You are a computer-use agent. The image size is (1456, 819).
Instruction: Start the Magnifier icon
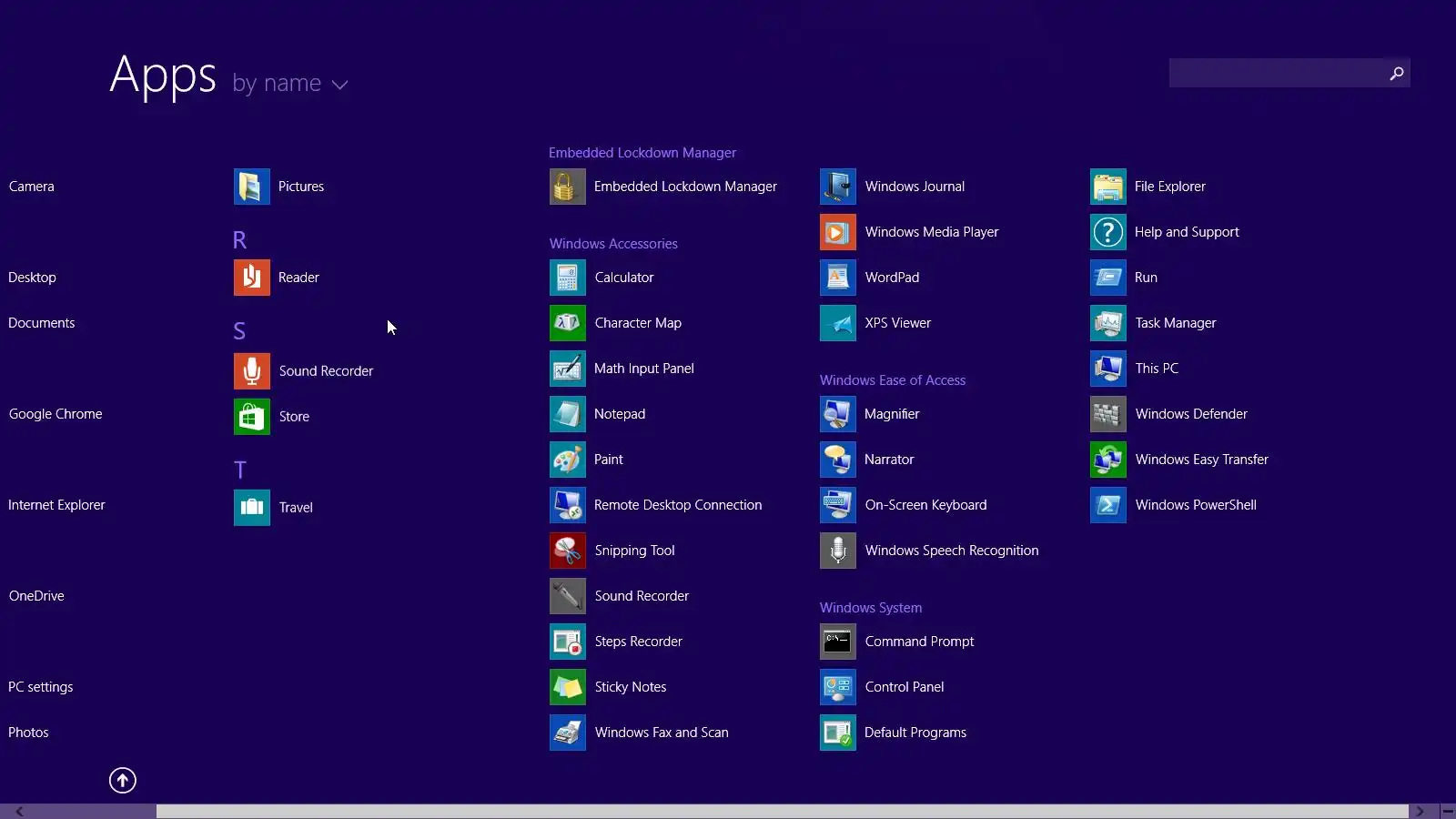(838, 414)
